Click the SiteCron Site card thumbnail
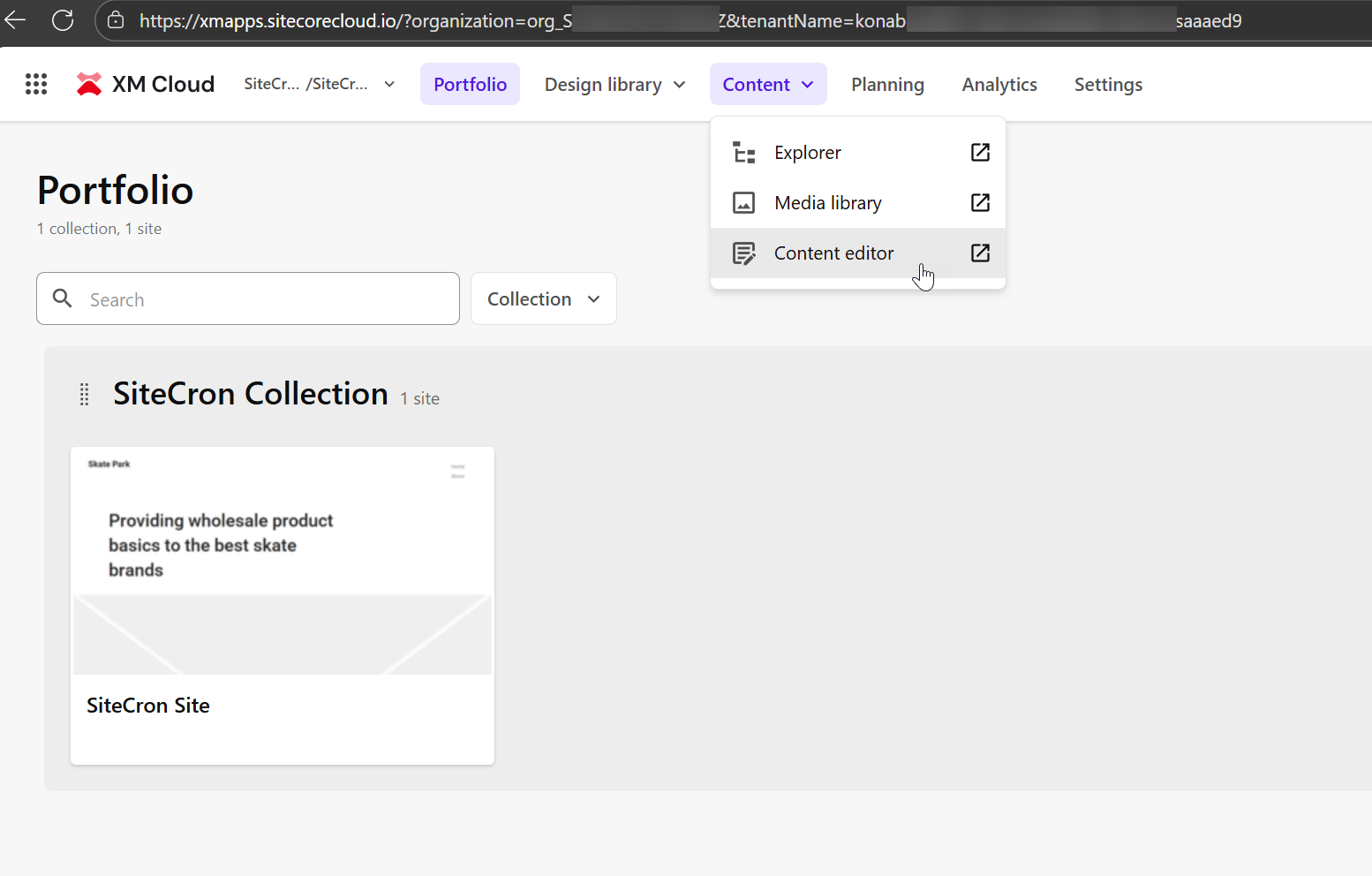Screen dimensions: 1372x876 [282, 561]
